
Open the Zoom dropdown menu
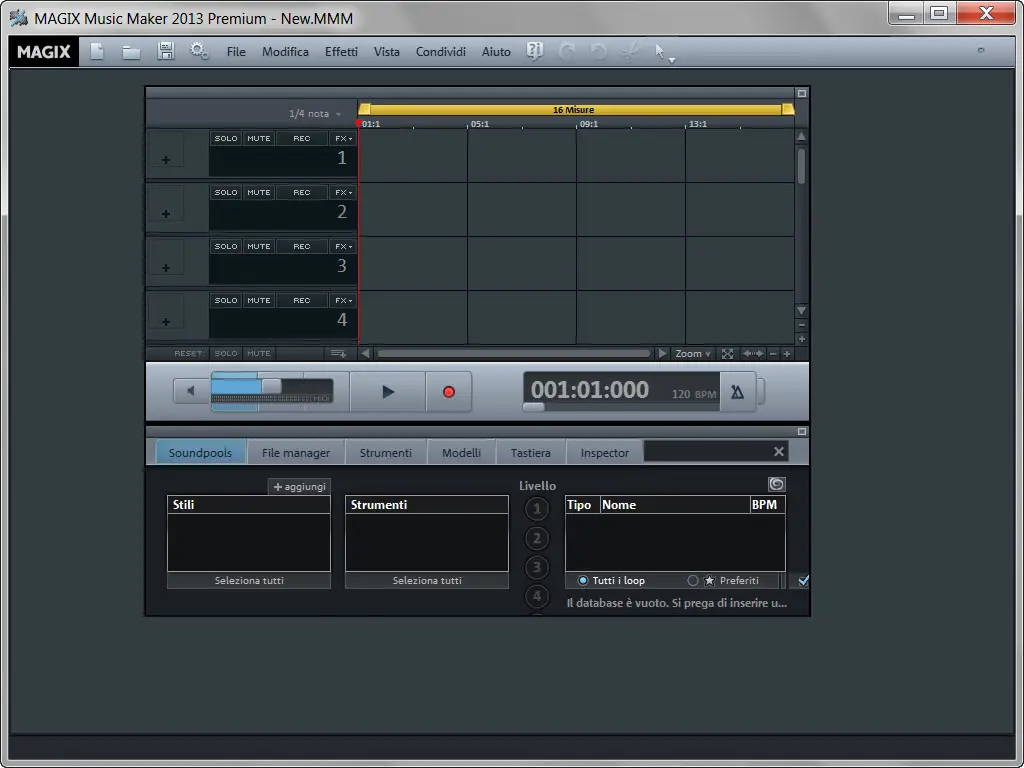pyautogui.click(x=692, y=354)
